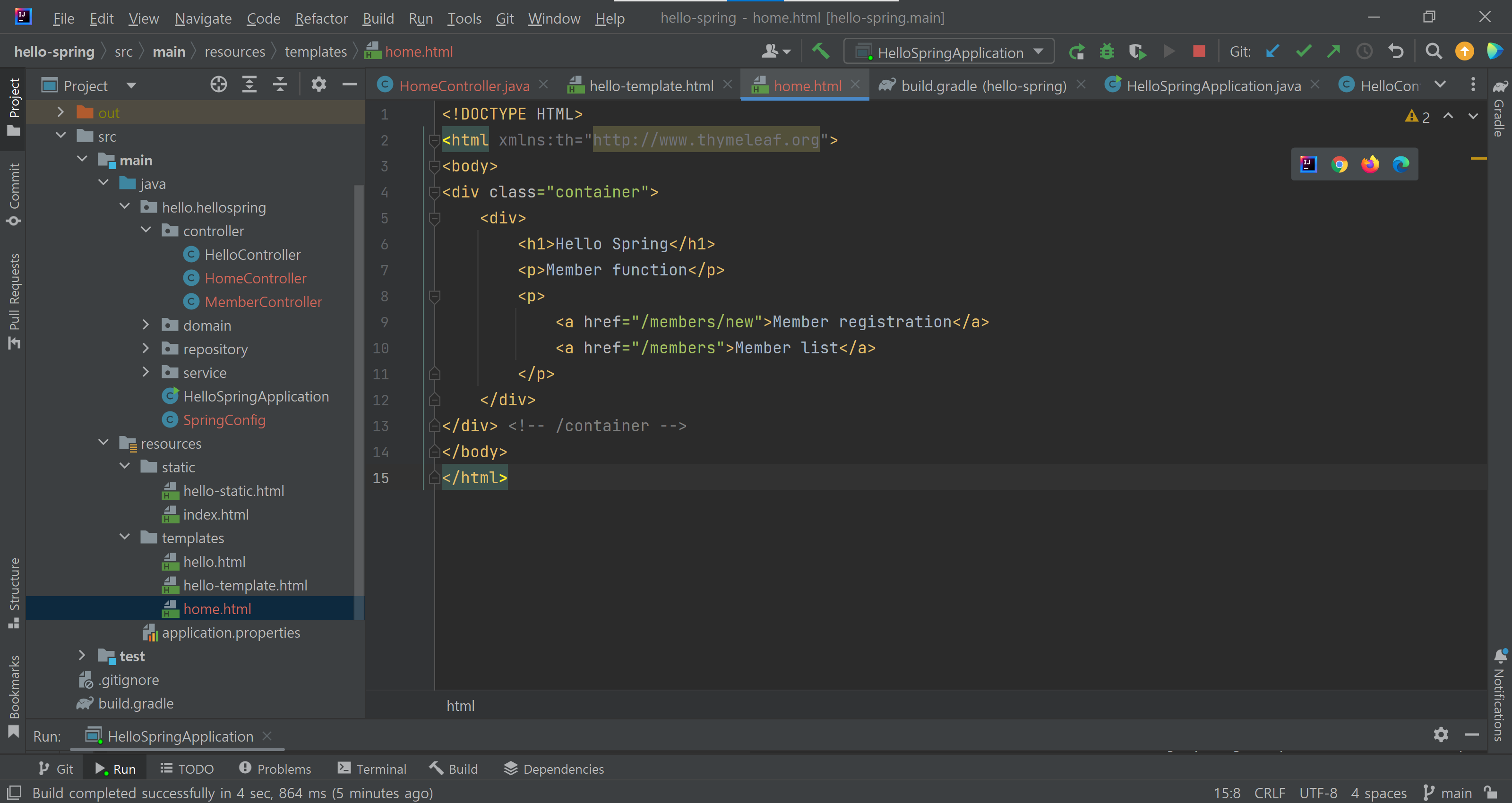Click the Build project hammer icon
The image size is (1512, 803).
click(821, 51)
